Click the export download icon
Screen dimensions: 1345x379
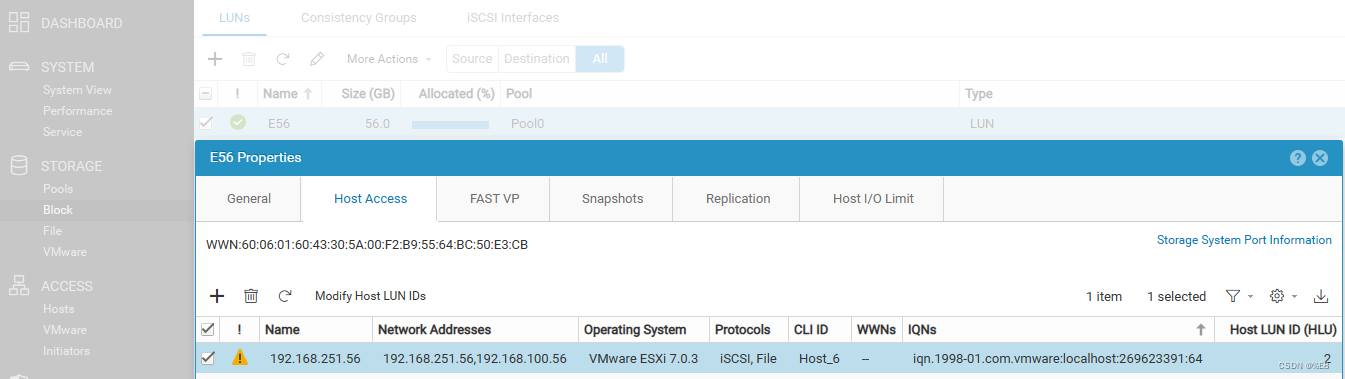1321,296
